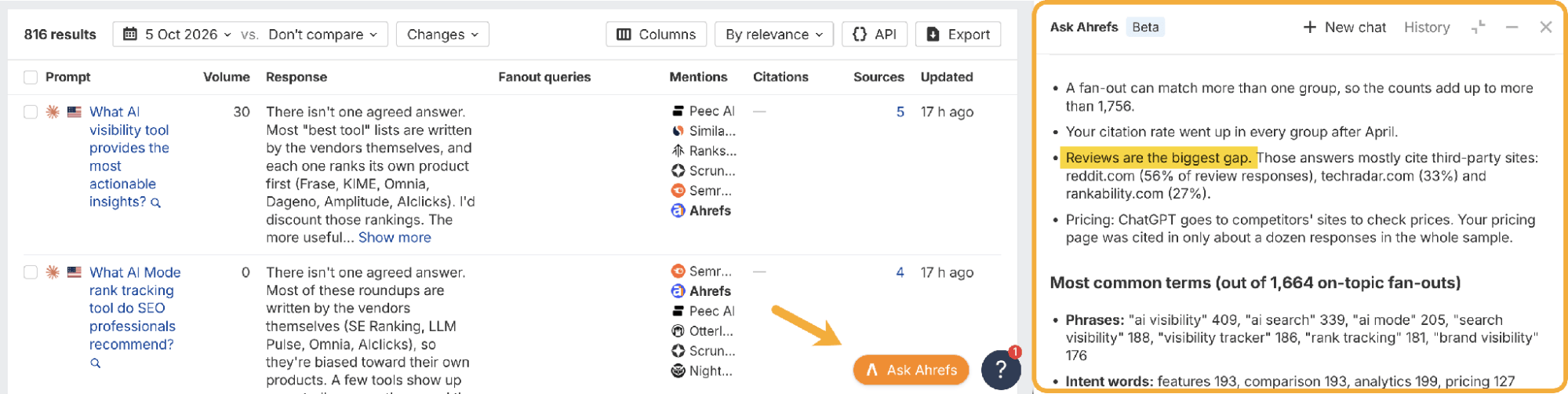Screen dimensions: 1568x394
Task: Click 'Peec AI' mention in the second row
Action: click(711, 311)
